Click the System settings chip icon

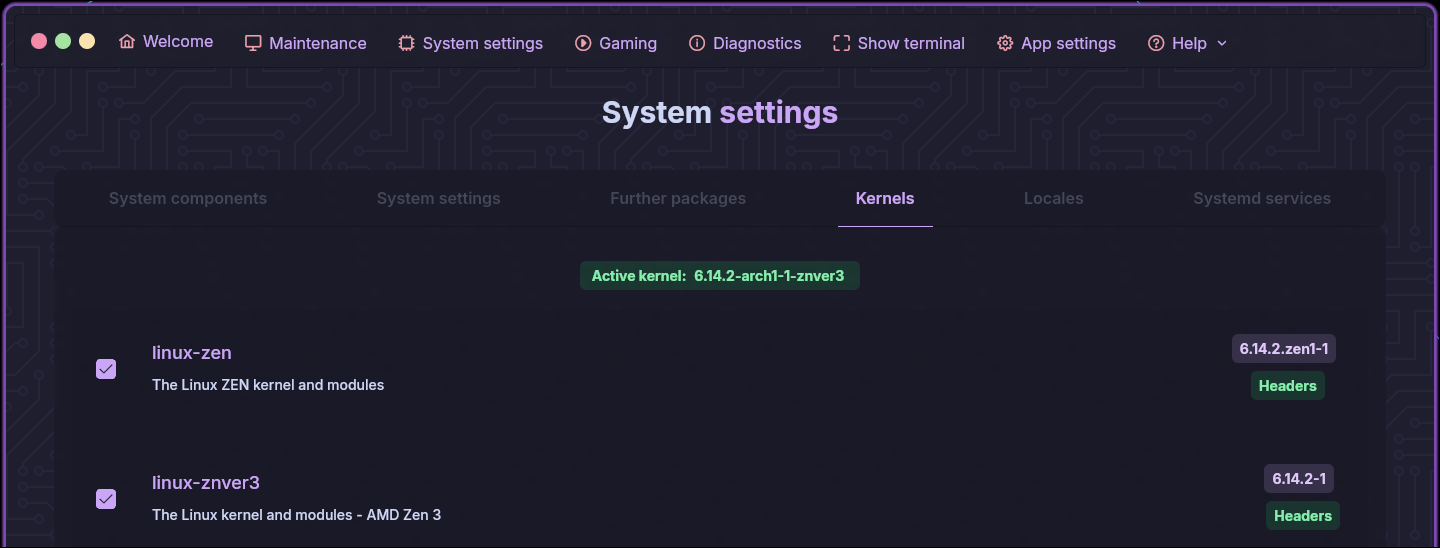click(x=406, y=43)
